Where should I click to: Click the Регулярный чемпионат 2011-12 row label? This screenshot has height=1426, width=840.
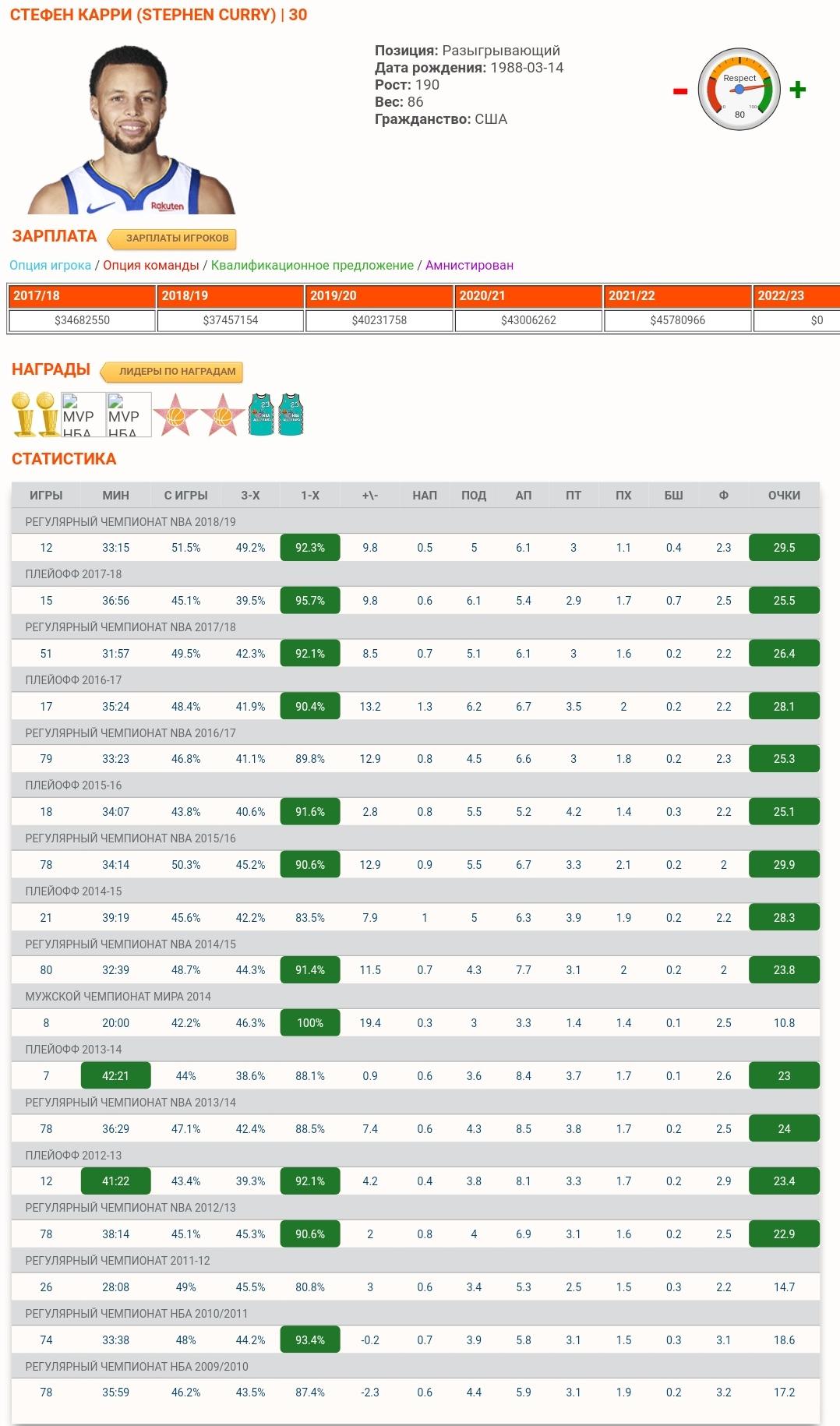[x=117, y=1261]
